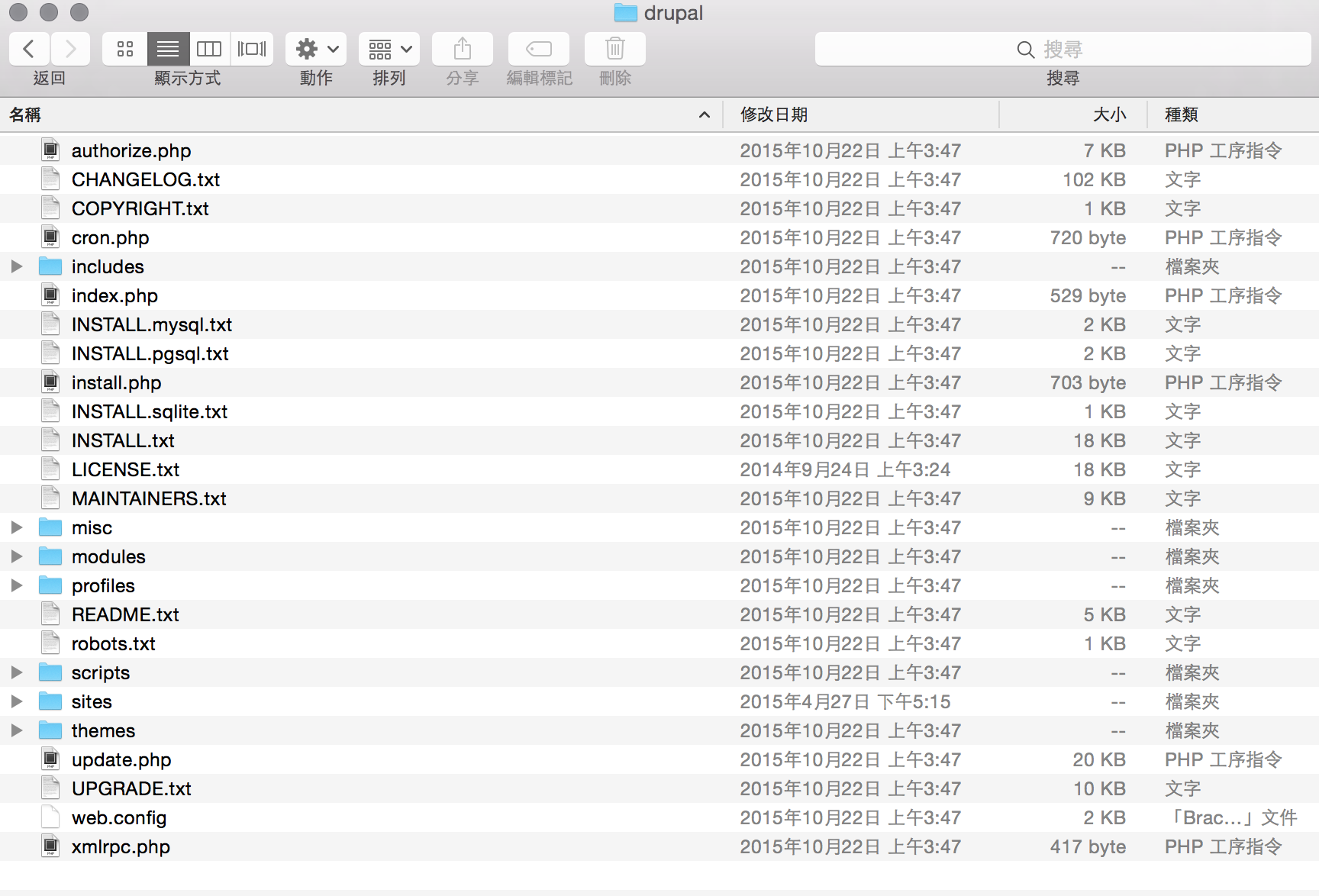Click the 102 KB size of CHANGELOG.txt
Viewport: 1319px width, 896px height.
(1094, 179)
